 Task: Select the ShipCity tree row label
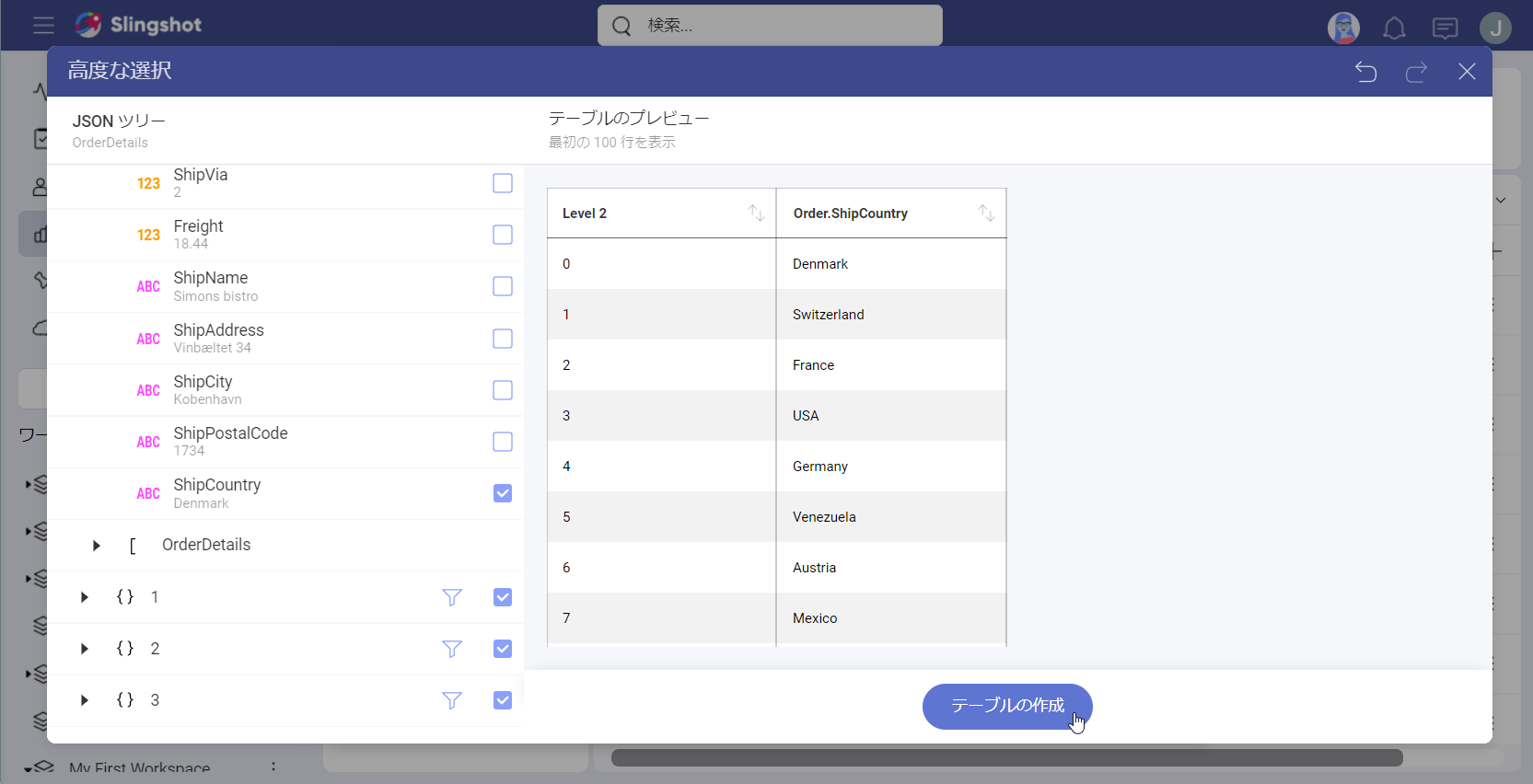(x=203, y=382)
